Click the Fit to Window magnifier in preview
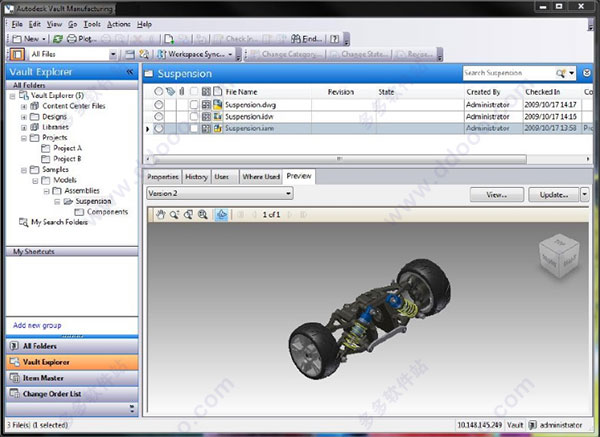 pos(202,215)
